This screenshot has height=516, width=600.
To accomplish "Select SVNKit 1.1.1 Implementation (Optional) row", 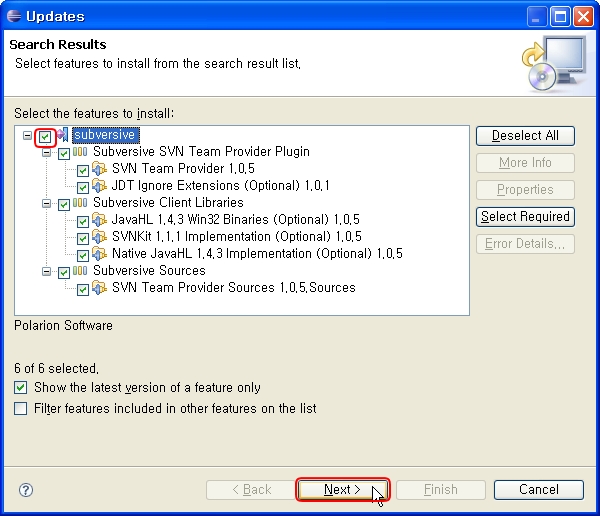I will coord(237,237).
